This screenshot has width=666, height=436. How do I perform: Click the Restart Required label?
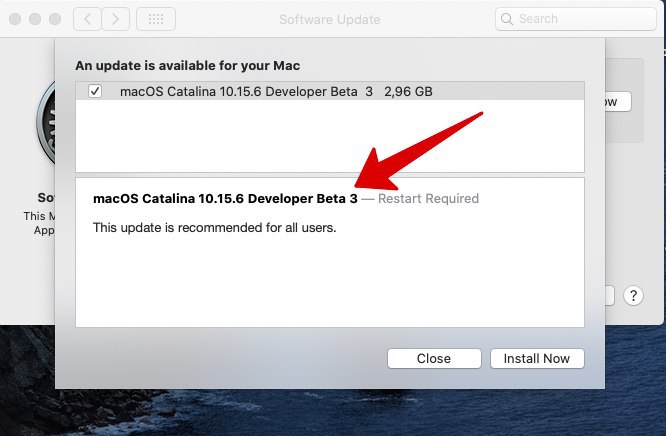coord(428,198)
